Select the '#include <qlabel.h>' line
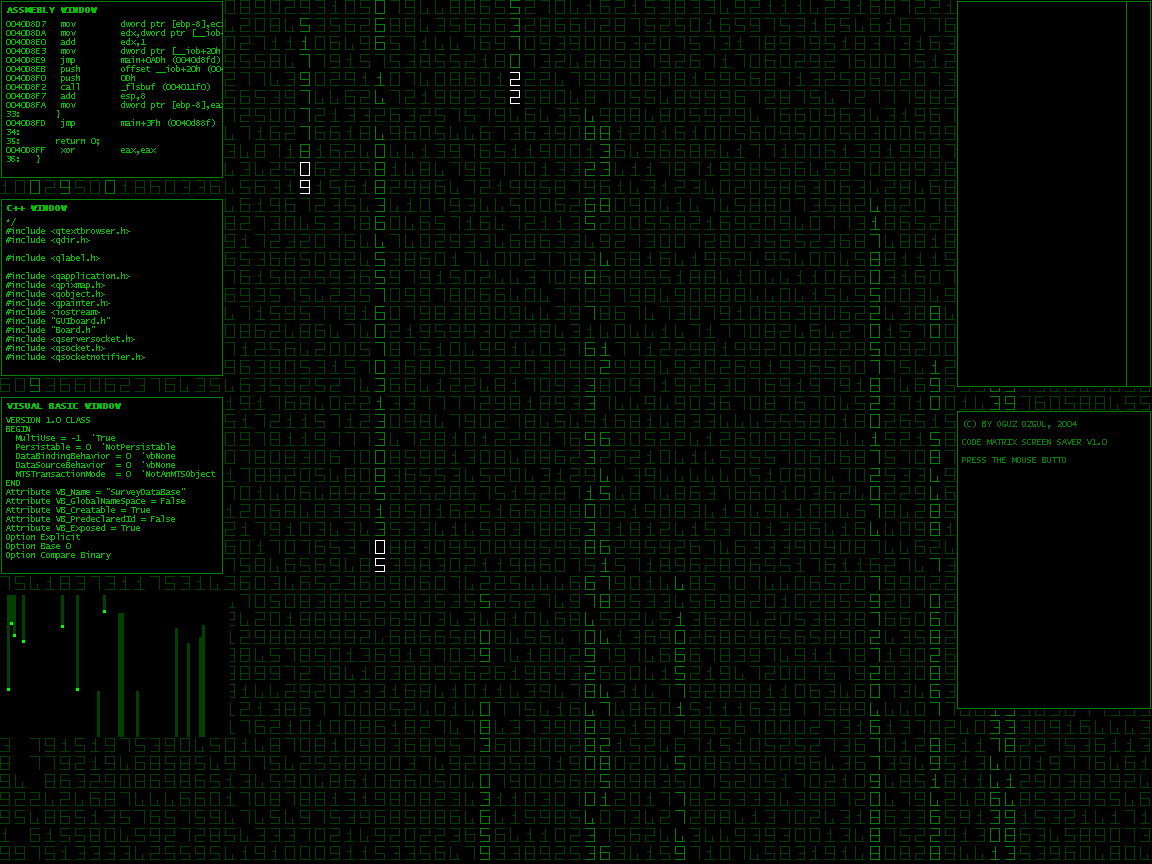This screenshot has height=864, width=1152. [x=52, y=258]
